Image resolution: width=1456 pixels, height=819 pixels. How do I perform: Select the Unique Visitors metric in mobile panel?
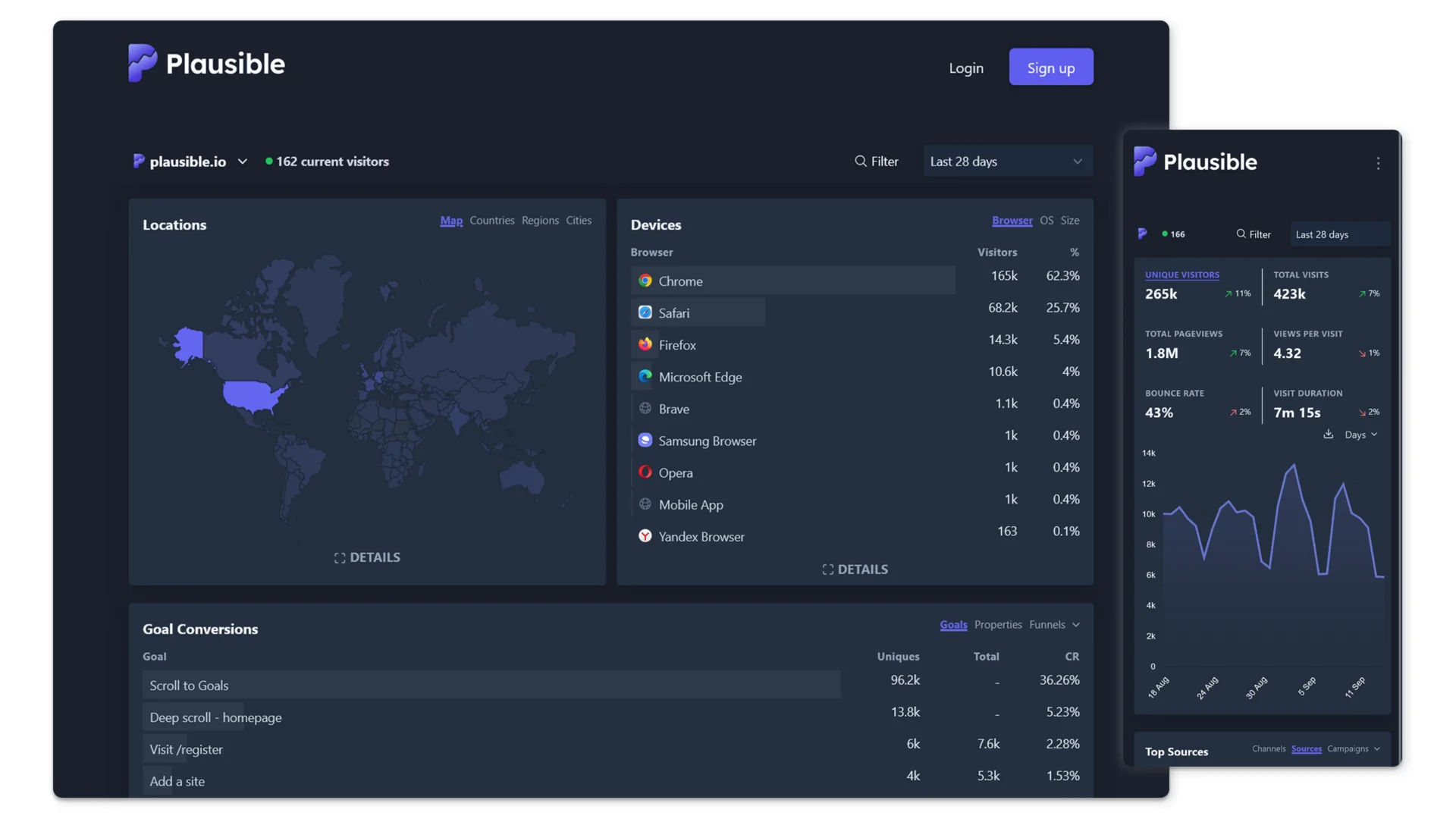click(x=1197, y=286)
